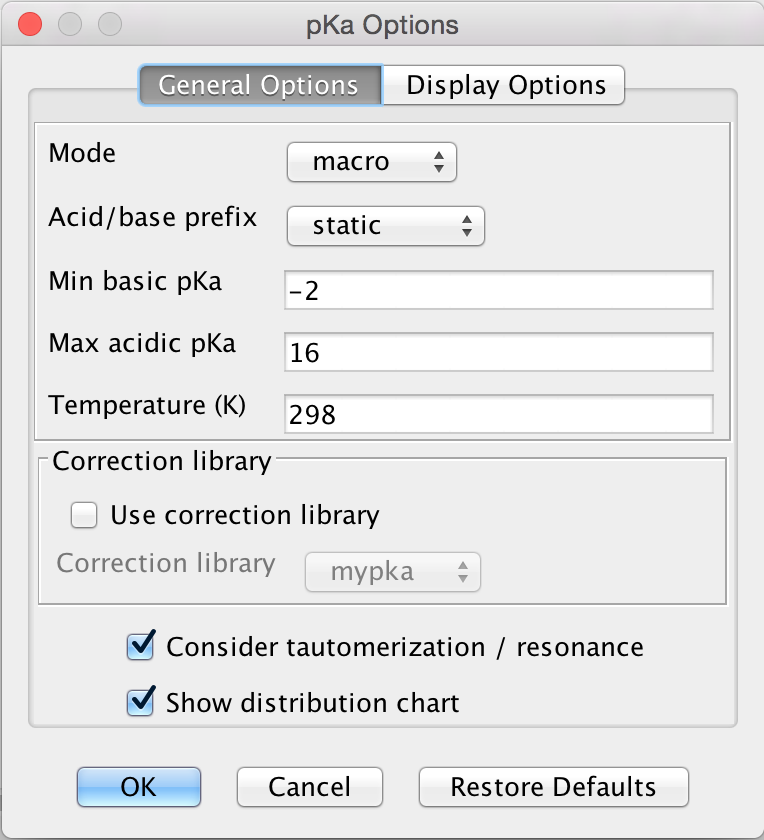
Task: Select the Temperature (K) input field
Action: pos(498,414)
